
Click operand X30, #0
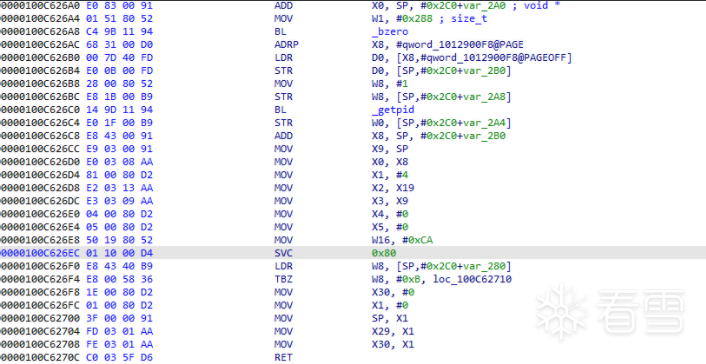(x=393, y=292)
